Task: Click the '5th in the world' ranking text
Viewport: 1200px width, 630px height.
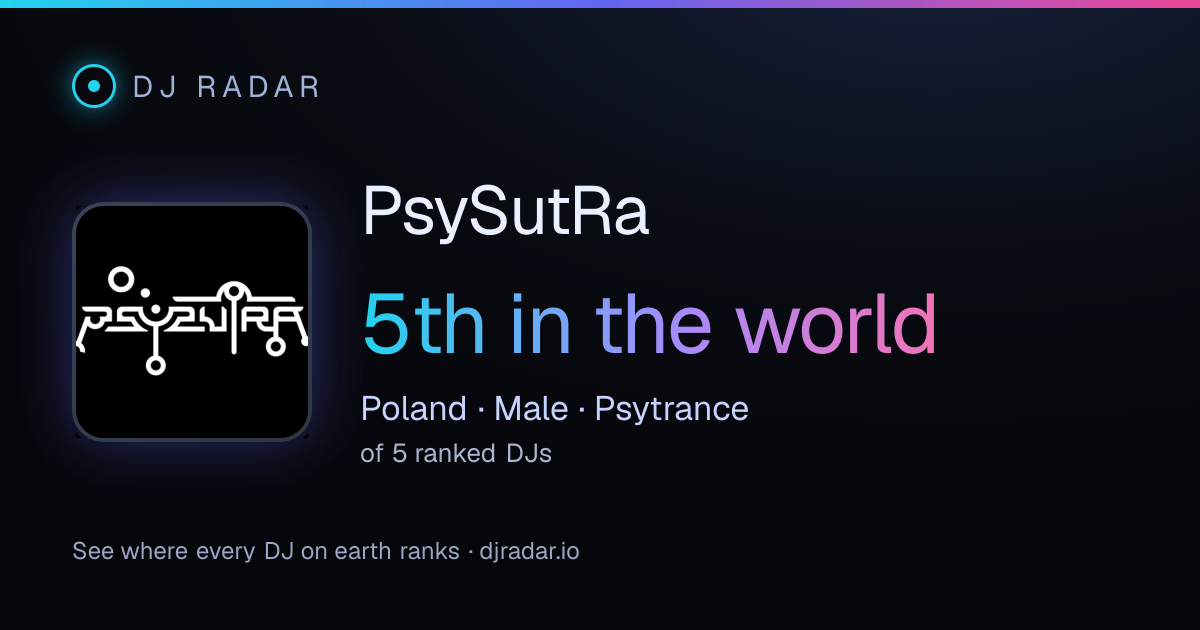Action: pos(650,324)
